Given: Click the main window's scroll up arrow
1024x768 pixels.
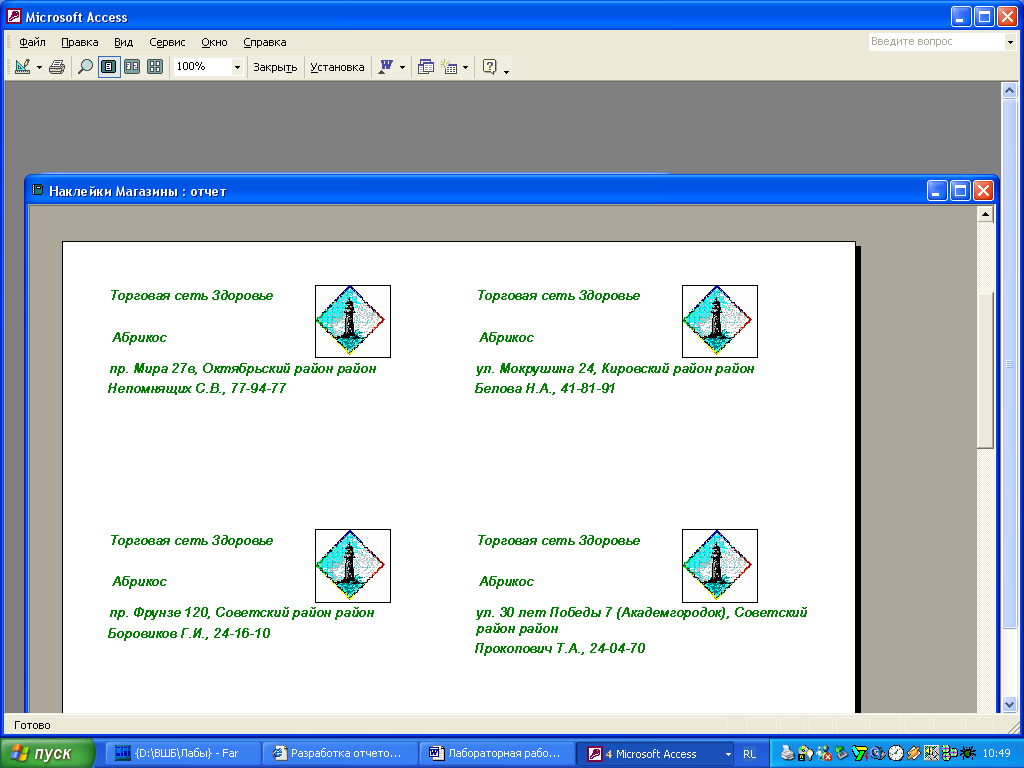Looking at the screenshot, I should pos(1009,91).
